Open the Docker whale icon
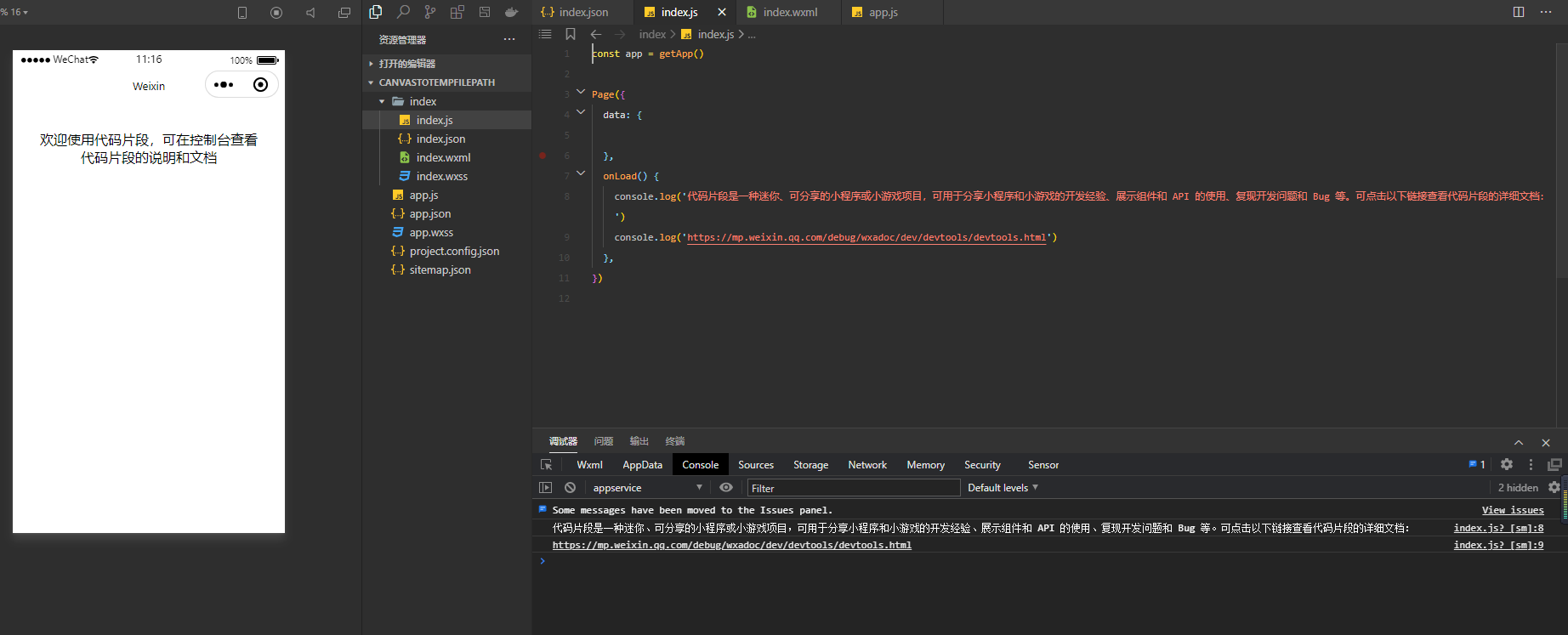Screen dimensions: 1568x635 (x=512, y=12)
